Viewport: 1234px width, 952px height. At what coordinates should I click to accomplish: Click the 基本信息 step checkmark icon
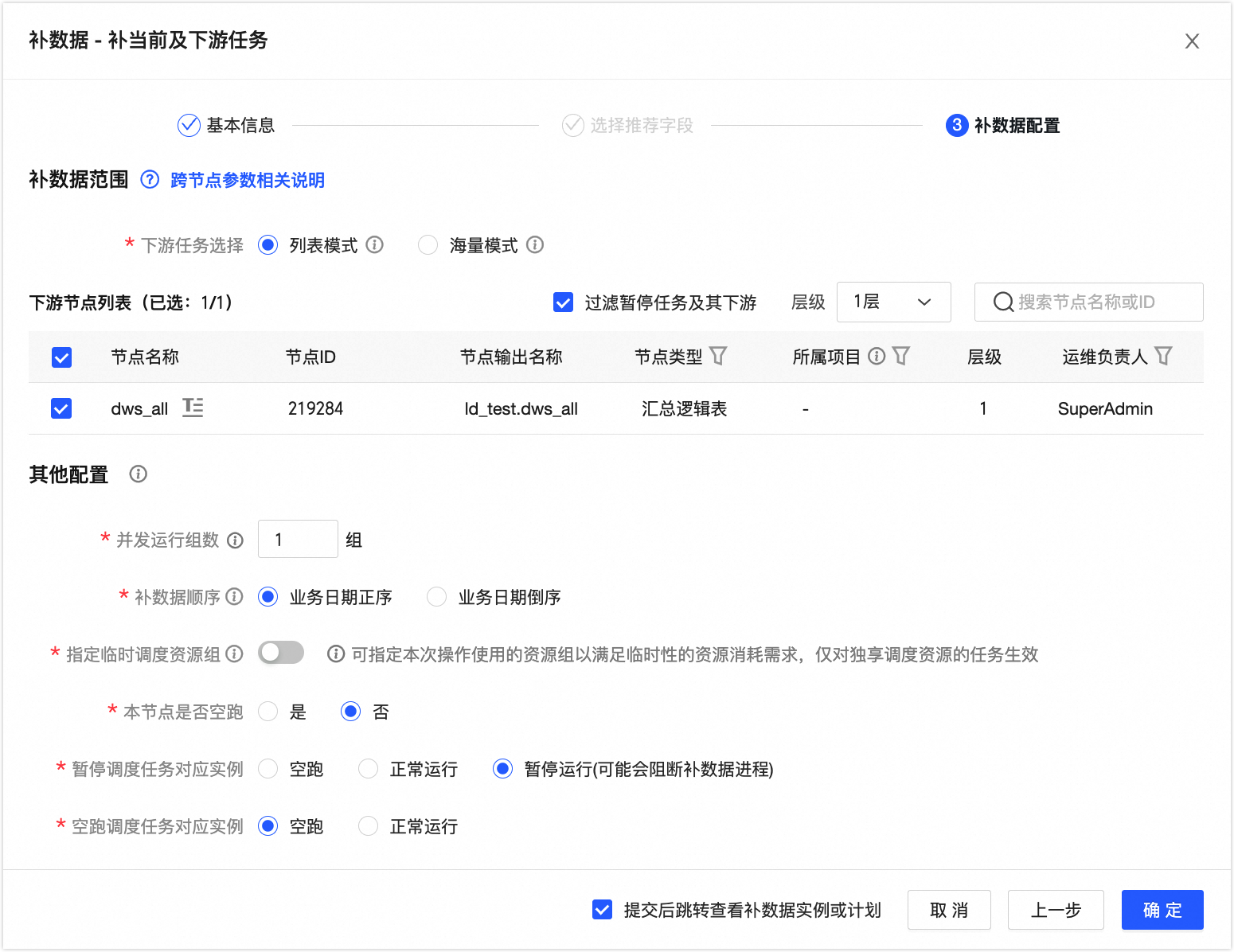pos(189,125)
